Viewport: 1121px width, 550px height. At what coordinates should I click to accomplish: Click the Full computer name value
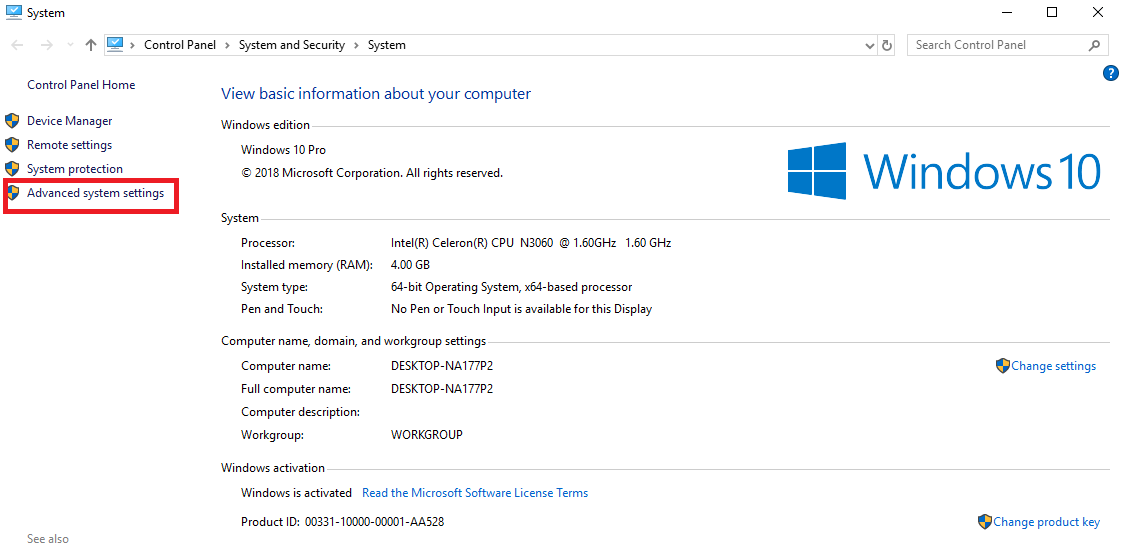coord(442,389)
